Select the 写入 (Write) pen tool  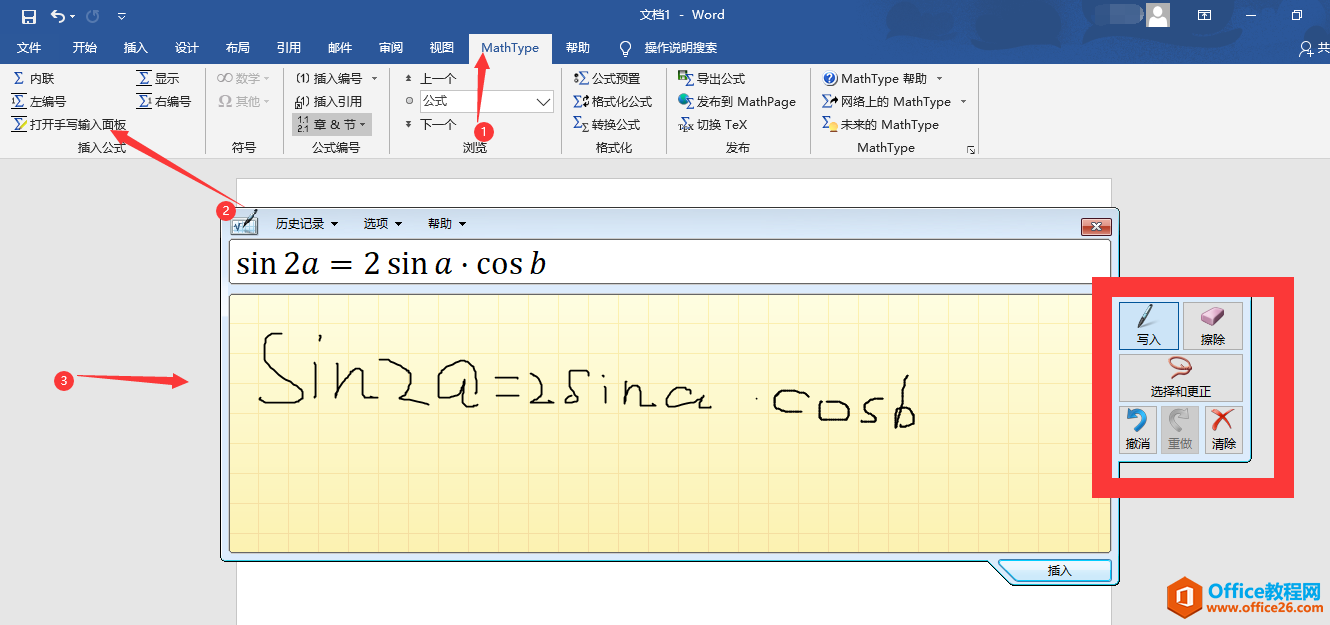1148,326
